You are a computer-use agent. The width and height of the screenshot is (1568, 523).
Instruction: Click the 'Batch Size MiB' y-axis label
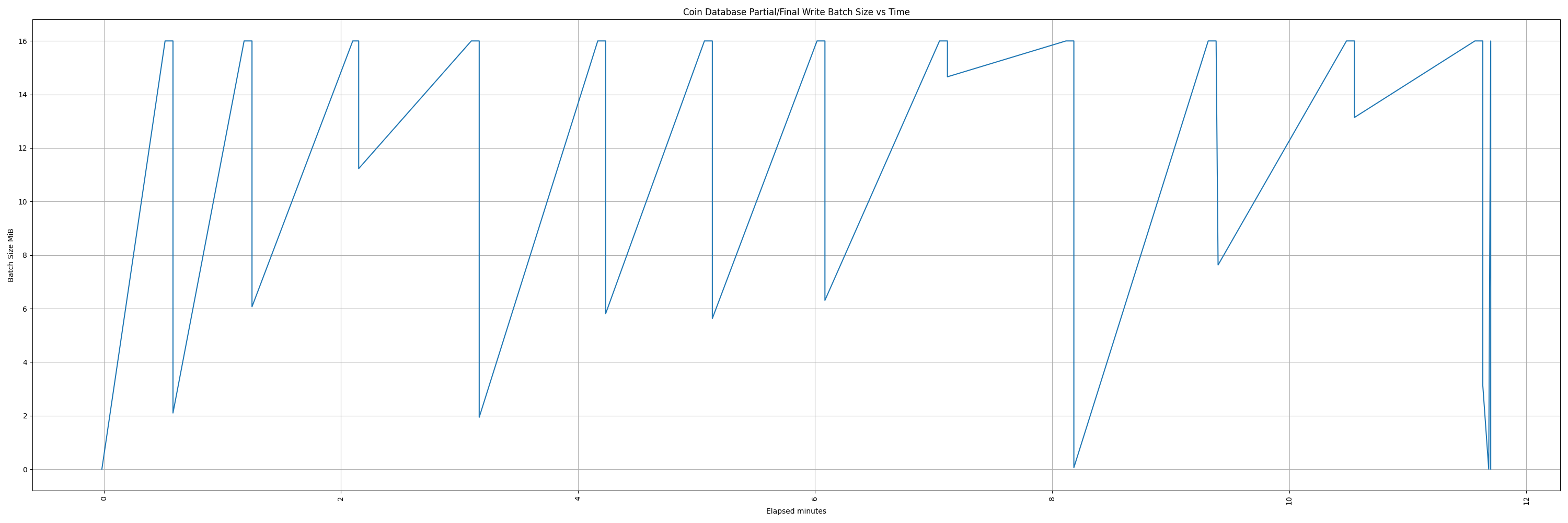[11, 255]
